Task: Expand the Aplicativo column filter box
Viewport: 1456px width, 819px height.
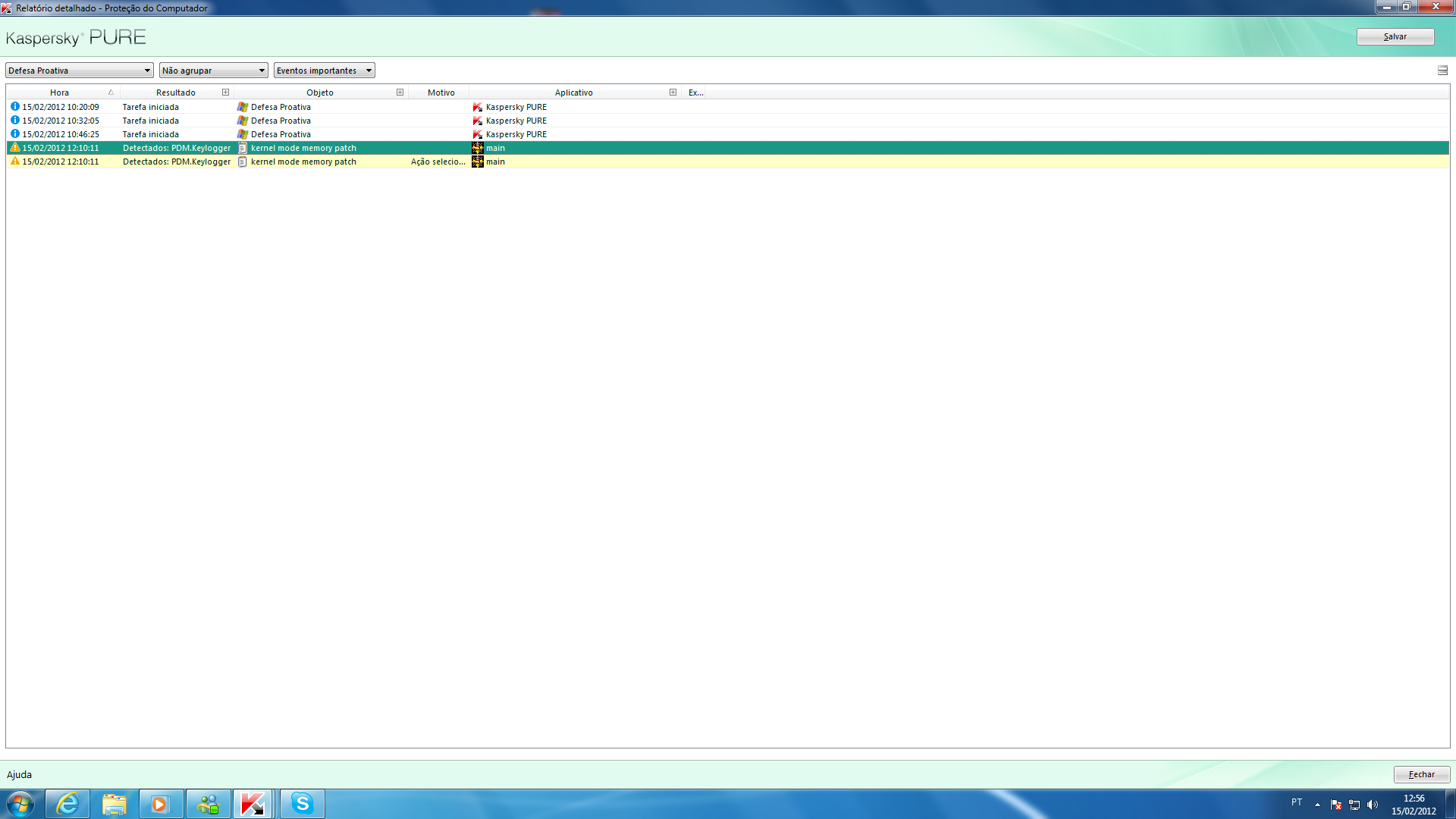Action: [x=673, y=93]
